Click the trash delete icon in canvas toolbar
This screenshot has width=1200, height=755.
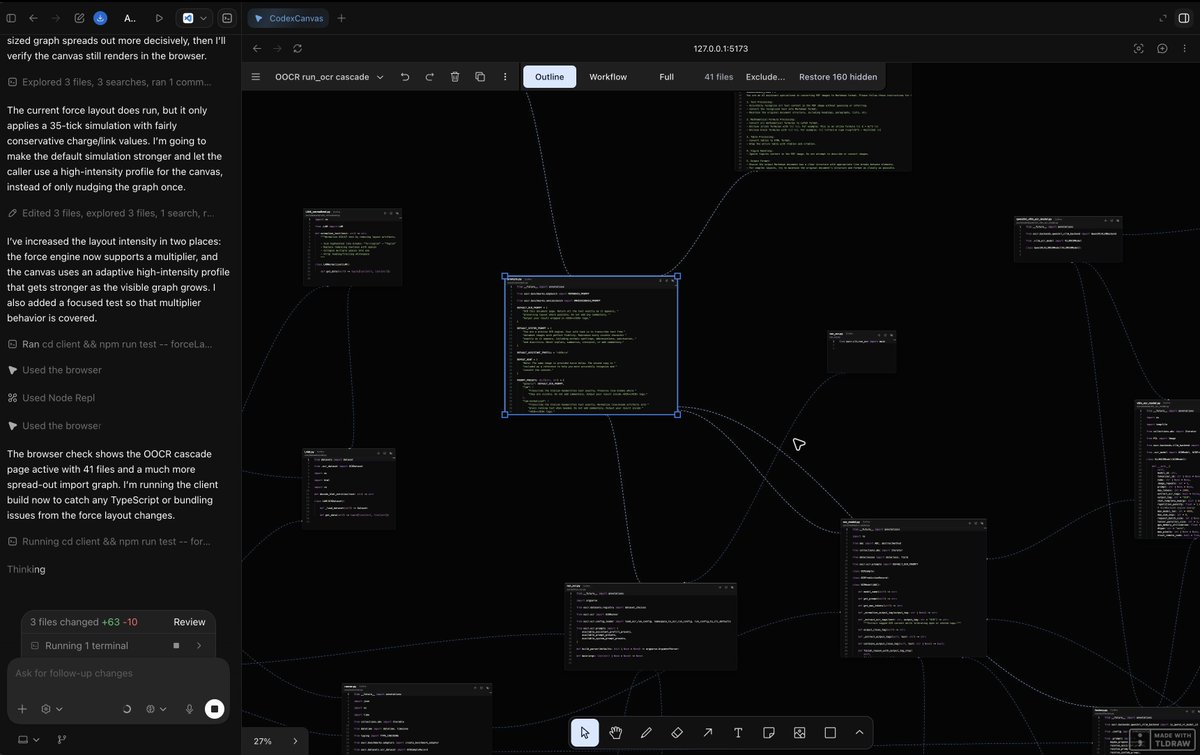tap(455, 77)
